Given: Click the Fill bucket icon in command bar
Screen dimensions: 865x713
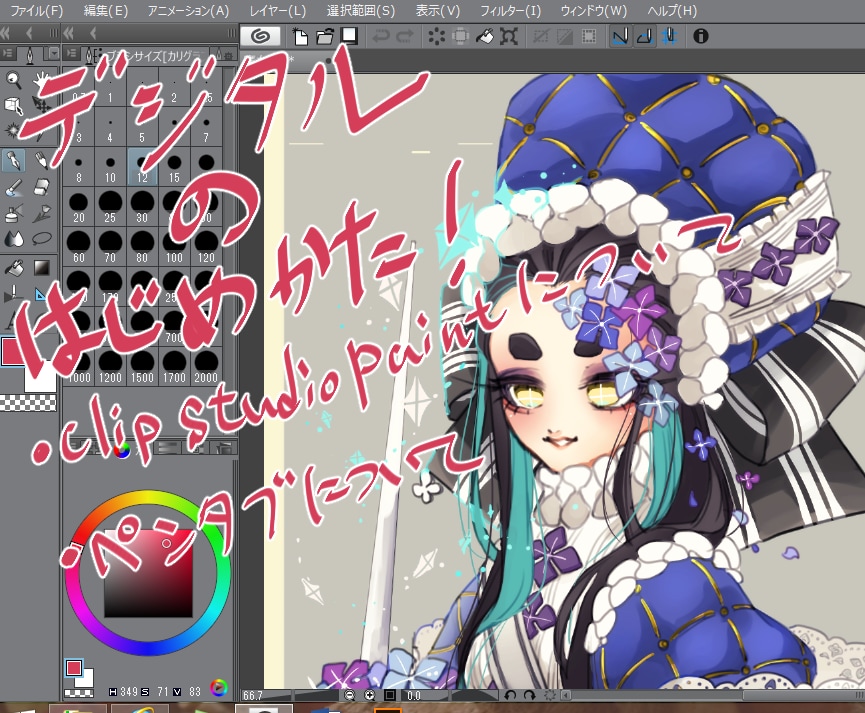Looking at the screenshot, I should (x=484, y=36).
